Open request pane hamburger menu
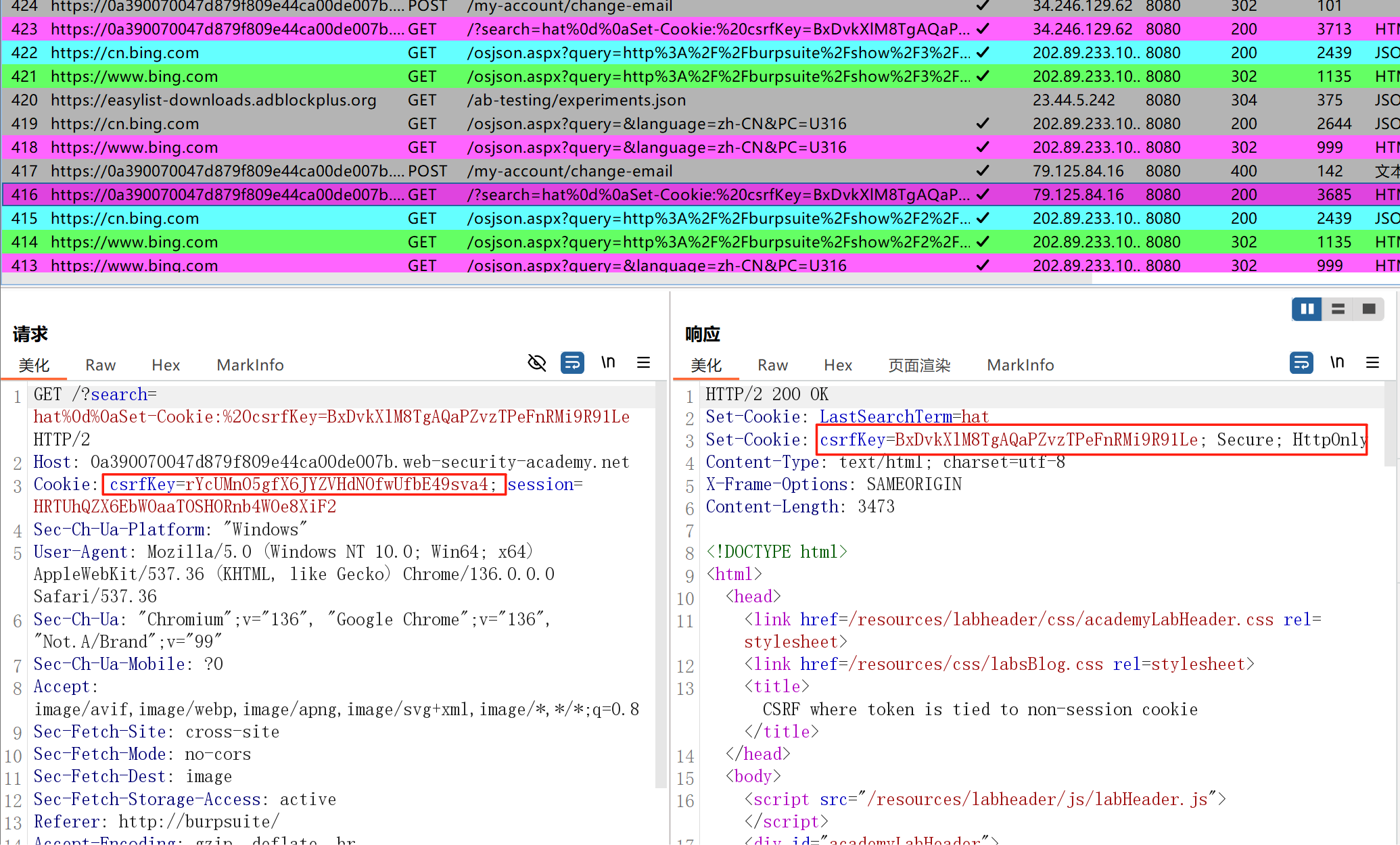The width and height of the screenshot is (1400, 845). [643, 363]
